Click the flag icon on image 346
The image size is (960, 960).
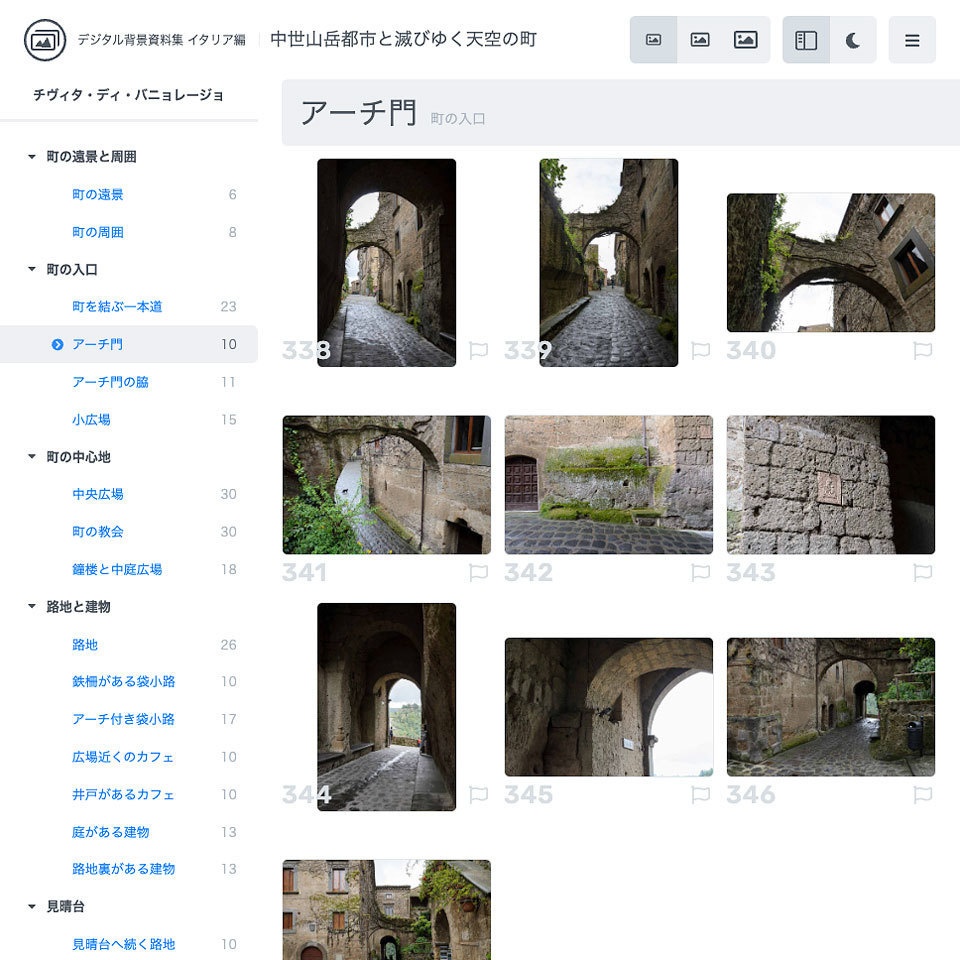pyautogui.click(x=923, y=796)
